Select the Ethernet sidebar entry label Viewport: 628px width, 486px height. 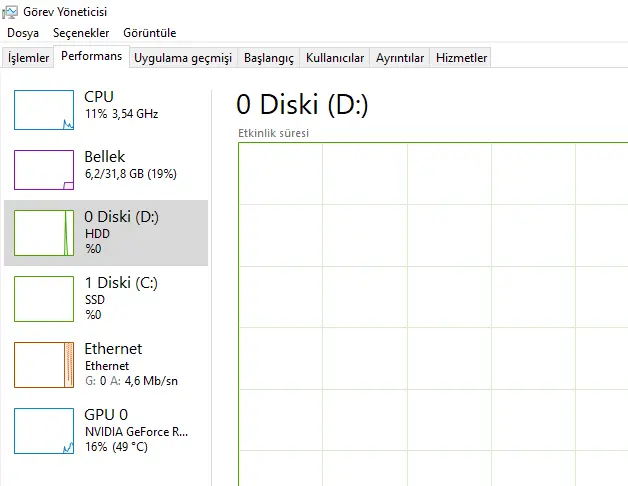113,349
